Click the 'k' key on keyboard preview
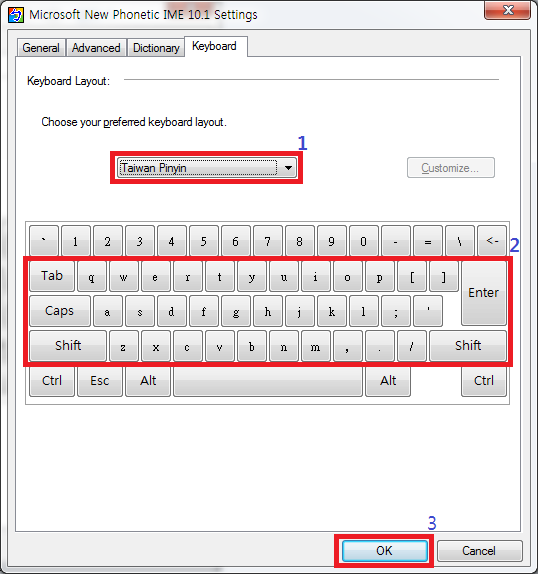This screenshot has height=574, width=538. (x=332, y=311)
